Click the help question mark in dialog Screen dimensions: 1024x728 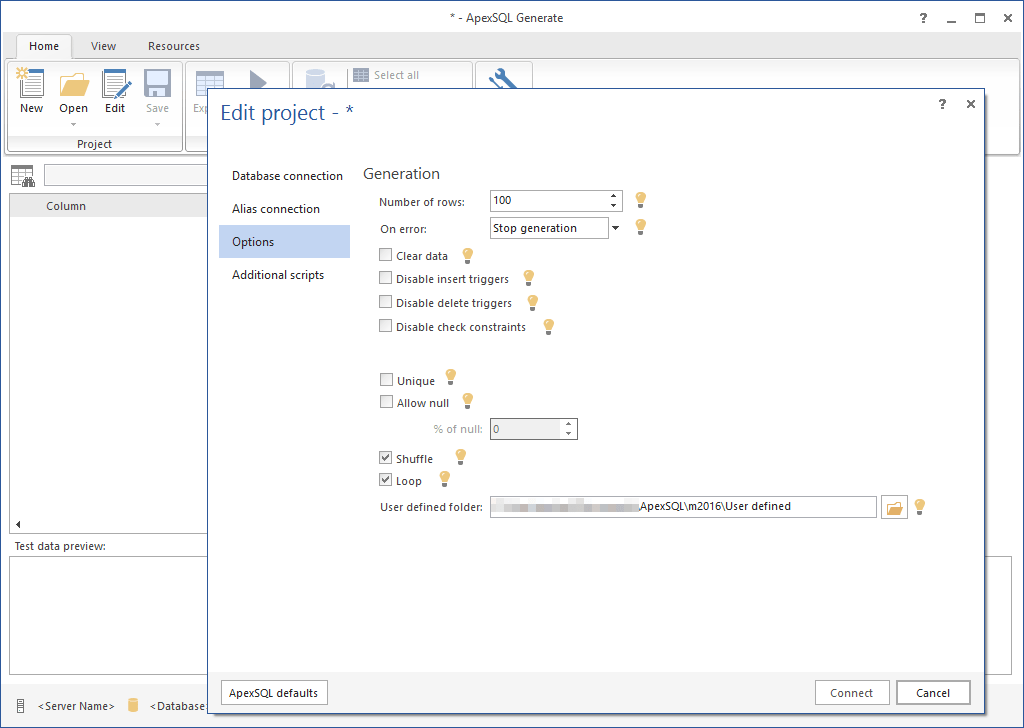[942, 104]
